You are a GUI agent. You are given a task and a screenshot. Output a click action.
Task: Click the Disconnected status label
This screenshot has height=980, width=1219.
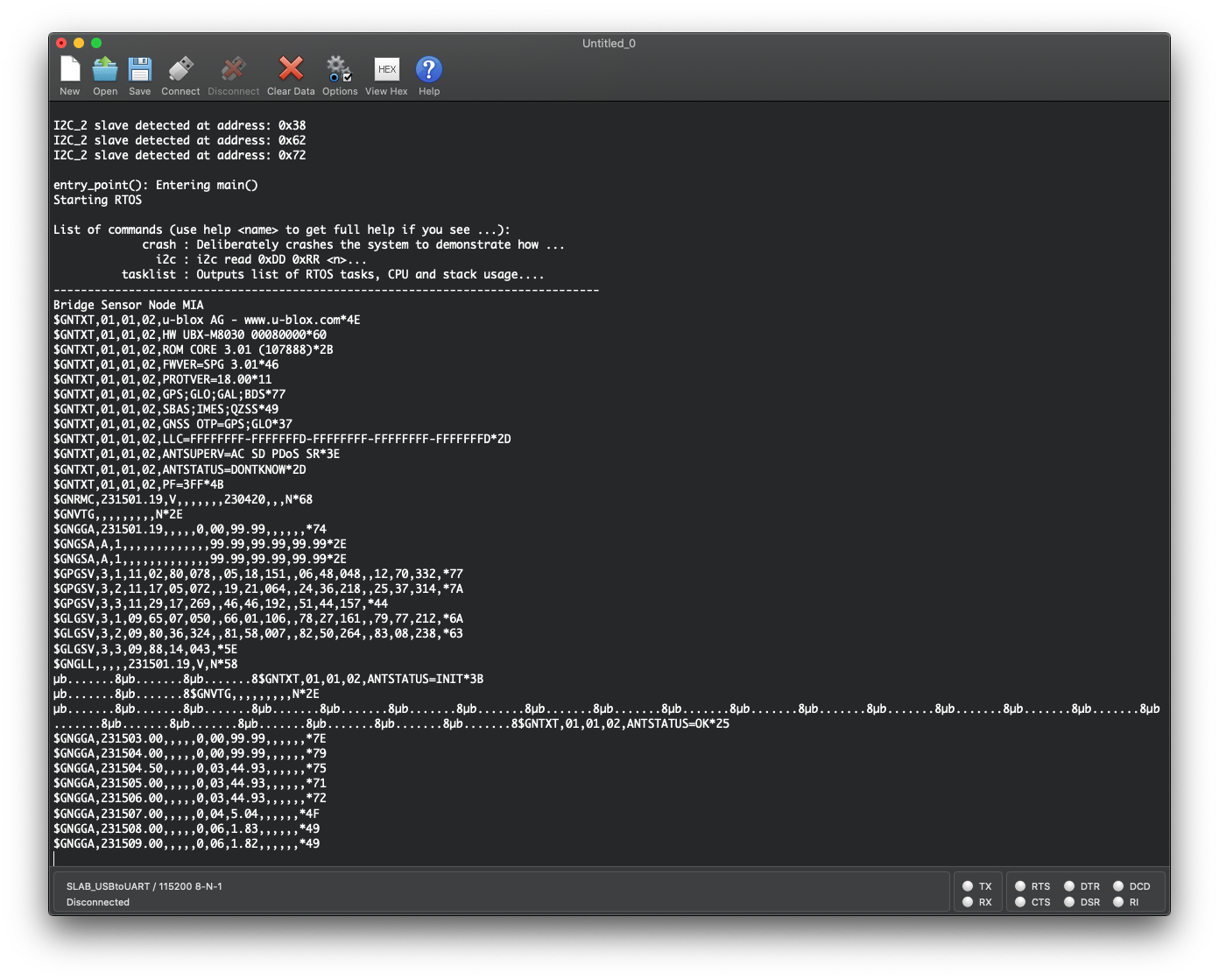tap(98, 902)
